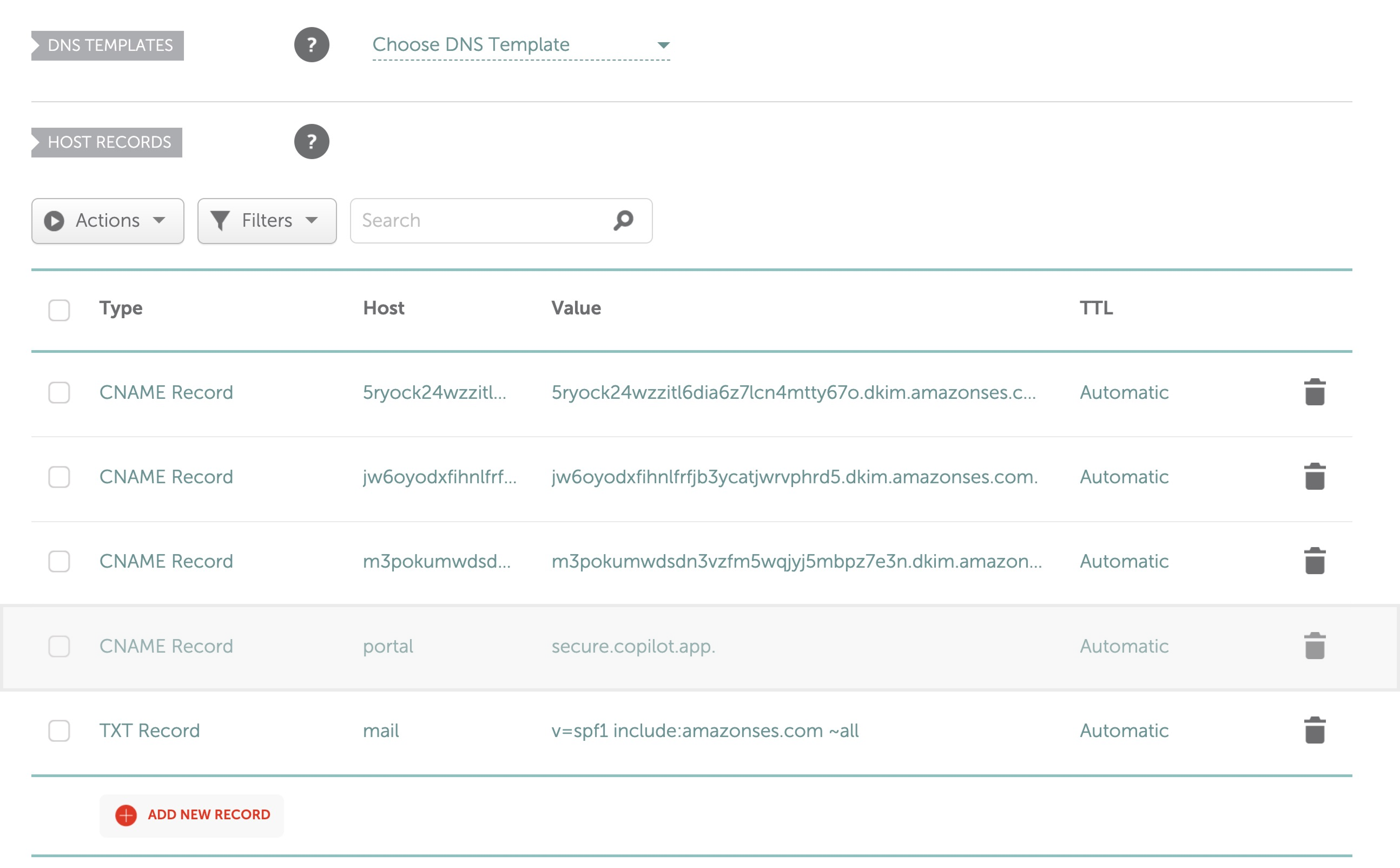Screen dimensions: 1400x868
Task: Delete the jw6oyodxfihnlfrf CNAME record
Action: tap(1315, 476)
